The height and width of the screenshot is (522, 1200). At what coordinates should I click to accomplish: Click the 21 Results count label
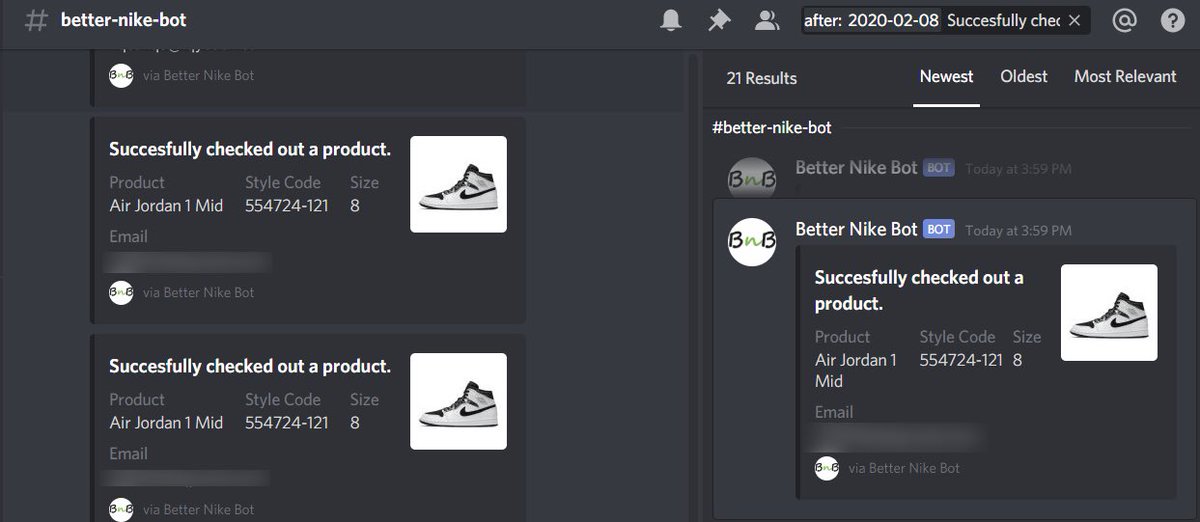[762, 78]
